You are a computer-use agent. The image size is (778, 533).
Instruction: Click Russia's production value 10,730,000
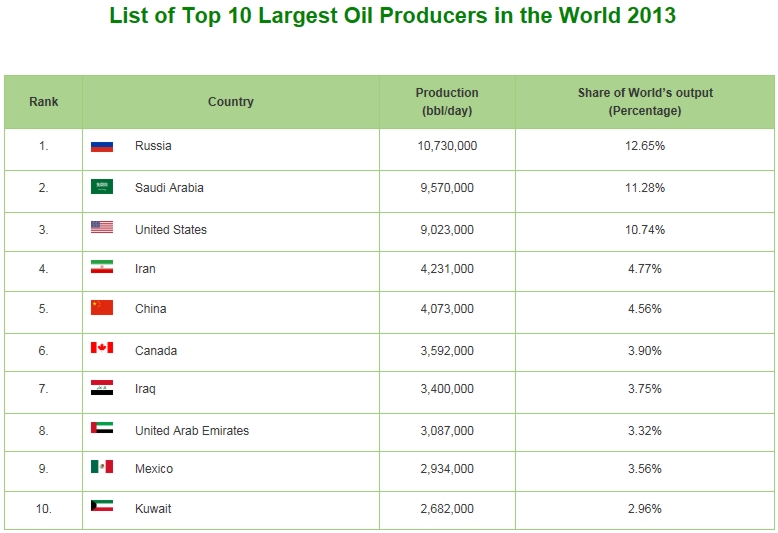[x=447, y=146]
